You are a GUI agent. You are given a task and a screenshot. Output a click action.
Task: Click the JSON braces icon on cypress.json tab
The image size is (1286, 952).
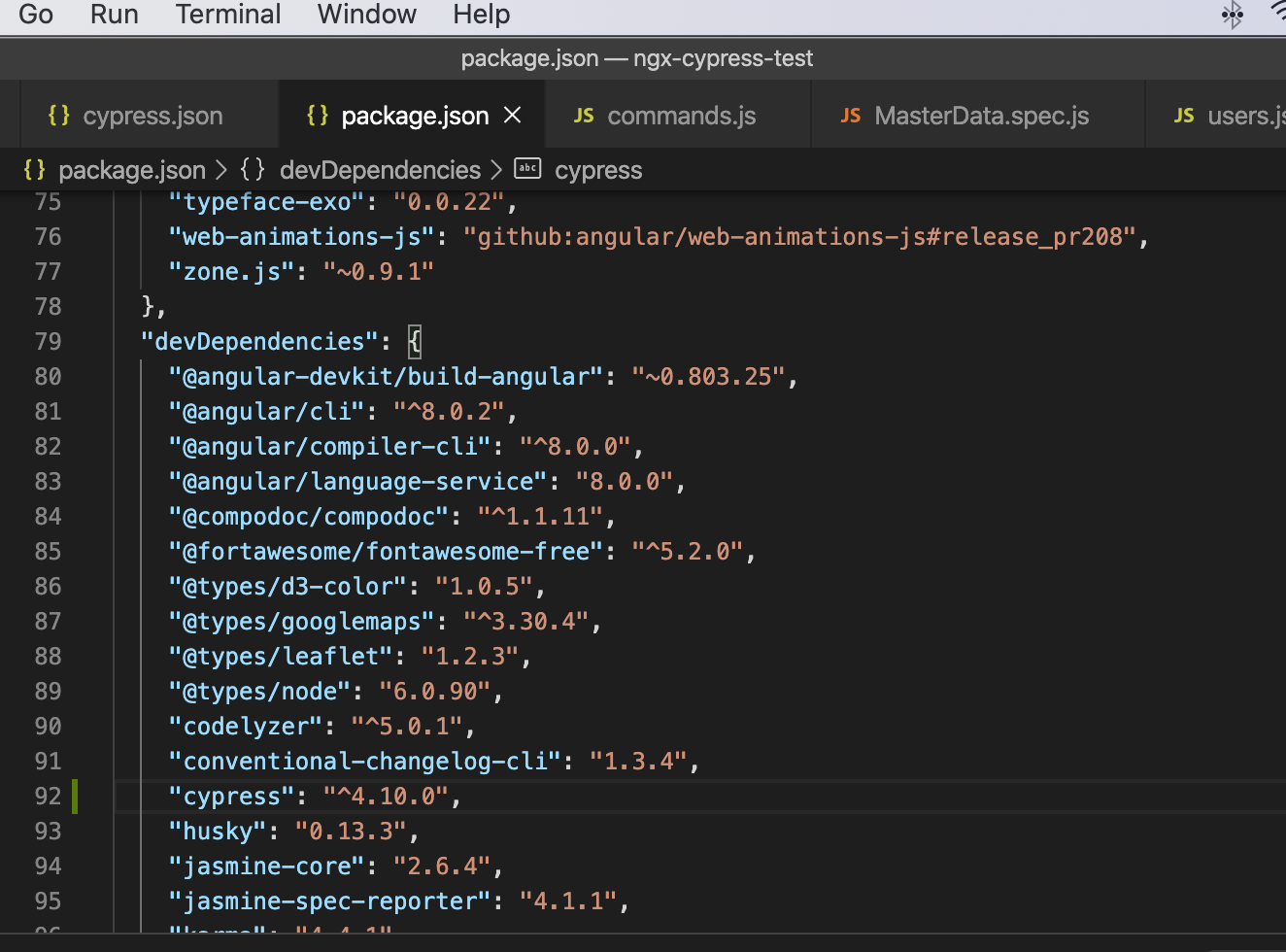pyautogui.click(x=59, y=116)
